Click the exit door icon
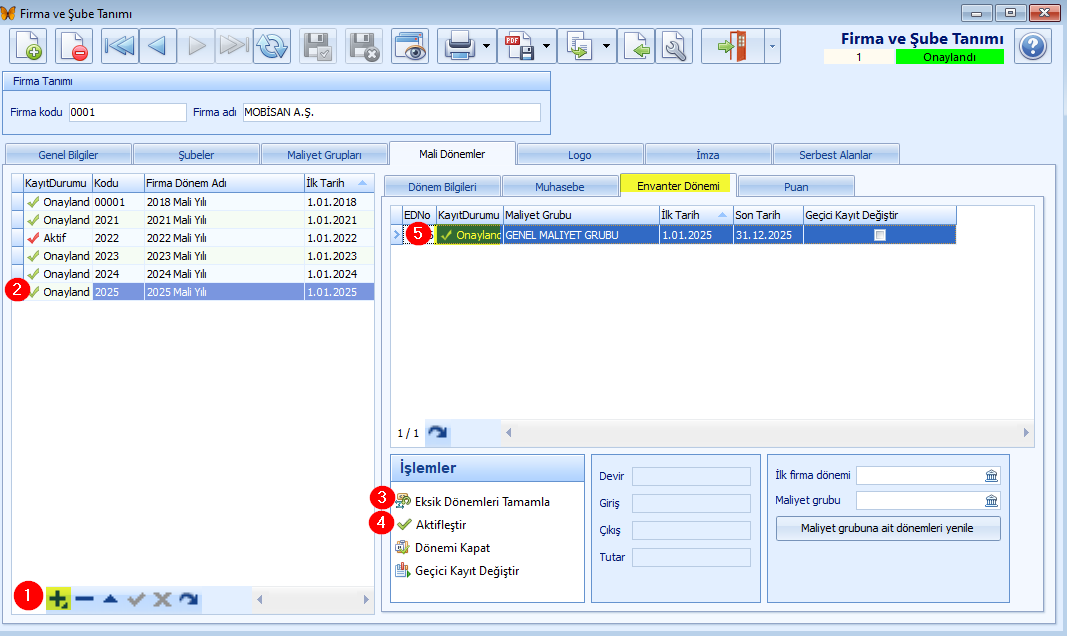 [732, 46]
